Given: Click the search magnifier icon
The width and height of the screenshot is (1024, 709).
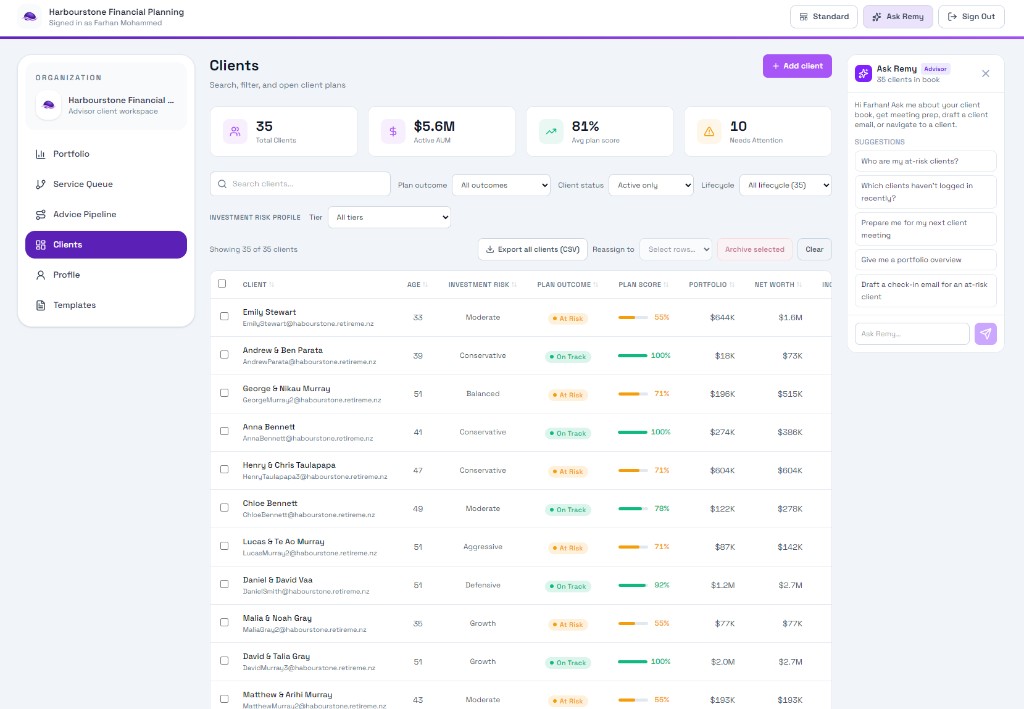Looking at the screenshot, I should (x=223, y=184).
